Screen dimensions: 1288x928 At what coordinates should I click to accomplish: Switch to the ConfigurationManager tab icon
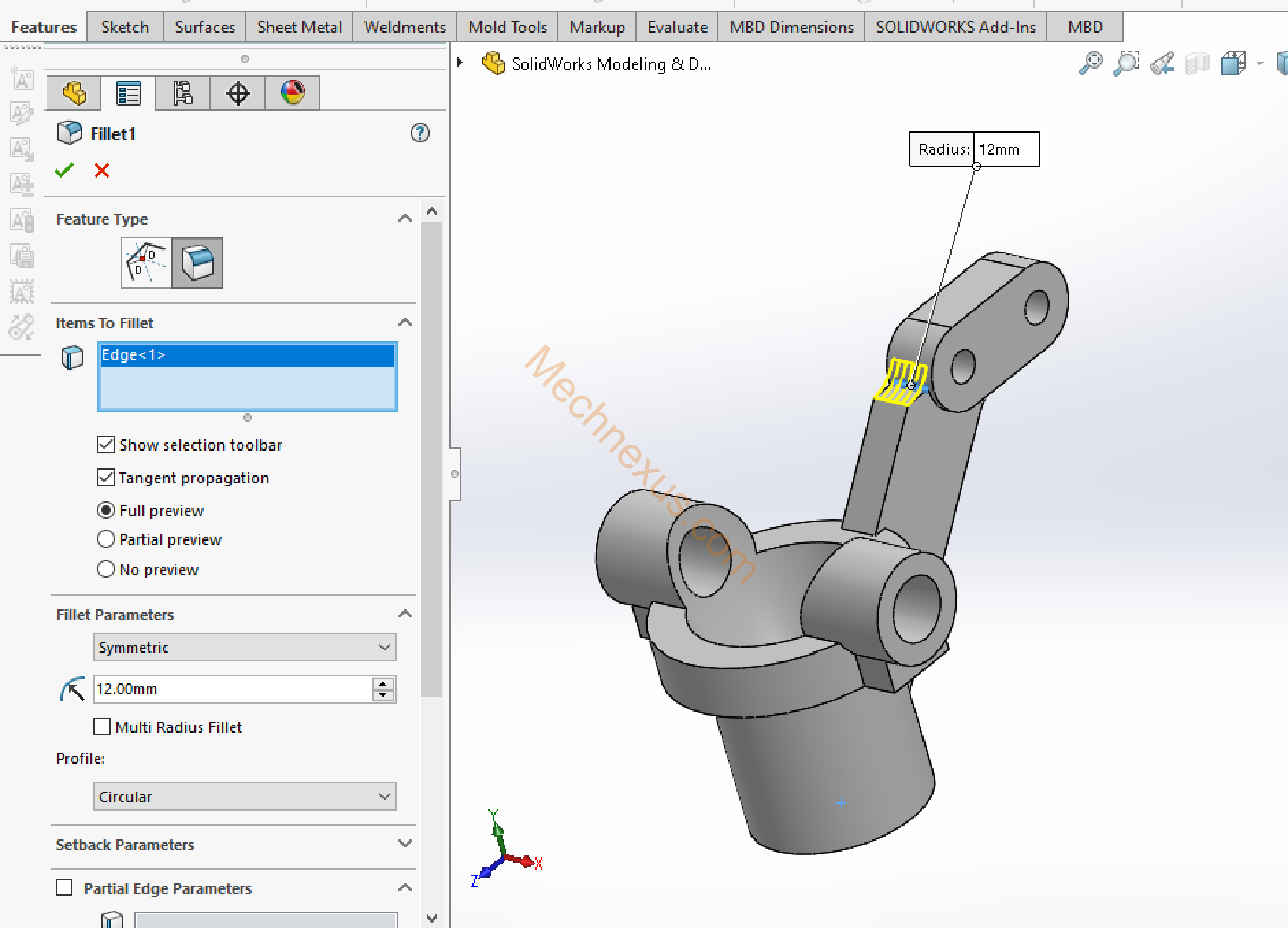pos(183,93)
